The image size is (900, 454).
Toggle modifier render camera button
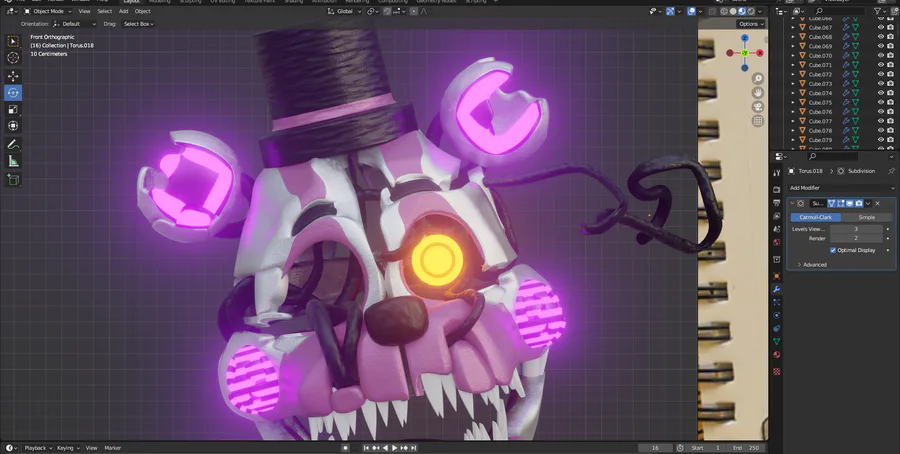pos(859,203)
